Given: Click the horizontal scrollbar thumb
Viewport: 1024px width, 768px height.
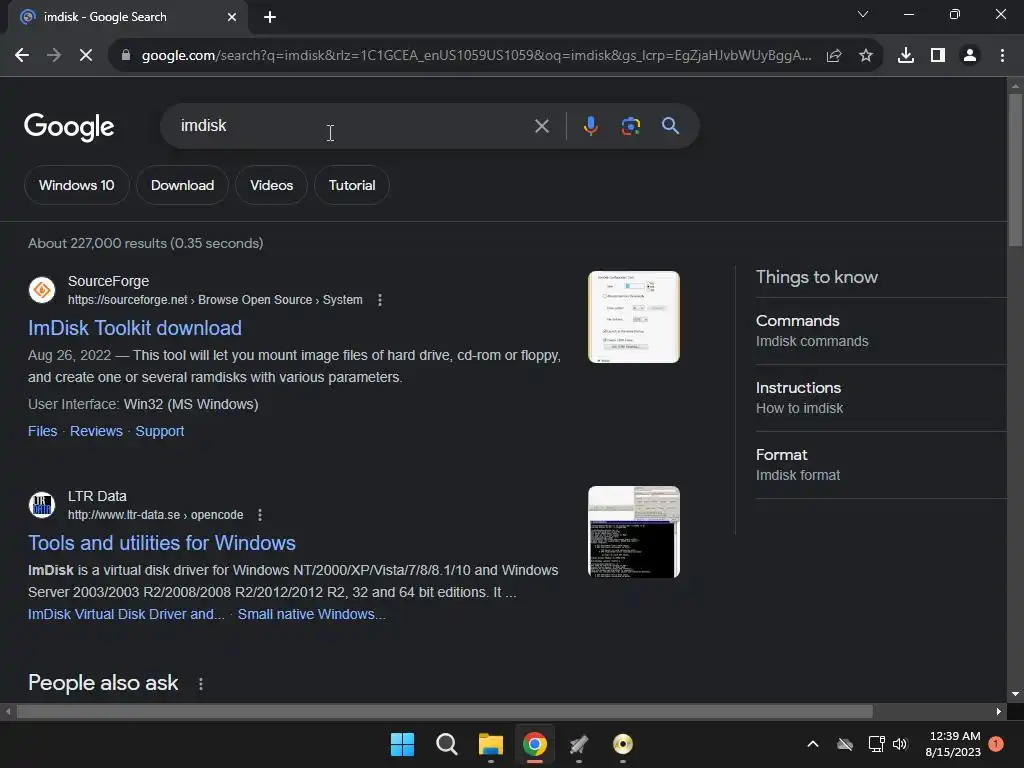Looking at the screenshot, I should (x=444, y=711).
